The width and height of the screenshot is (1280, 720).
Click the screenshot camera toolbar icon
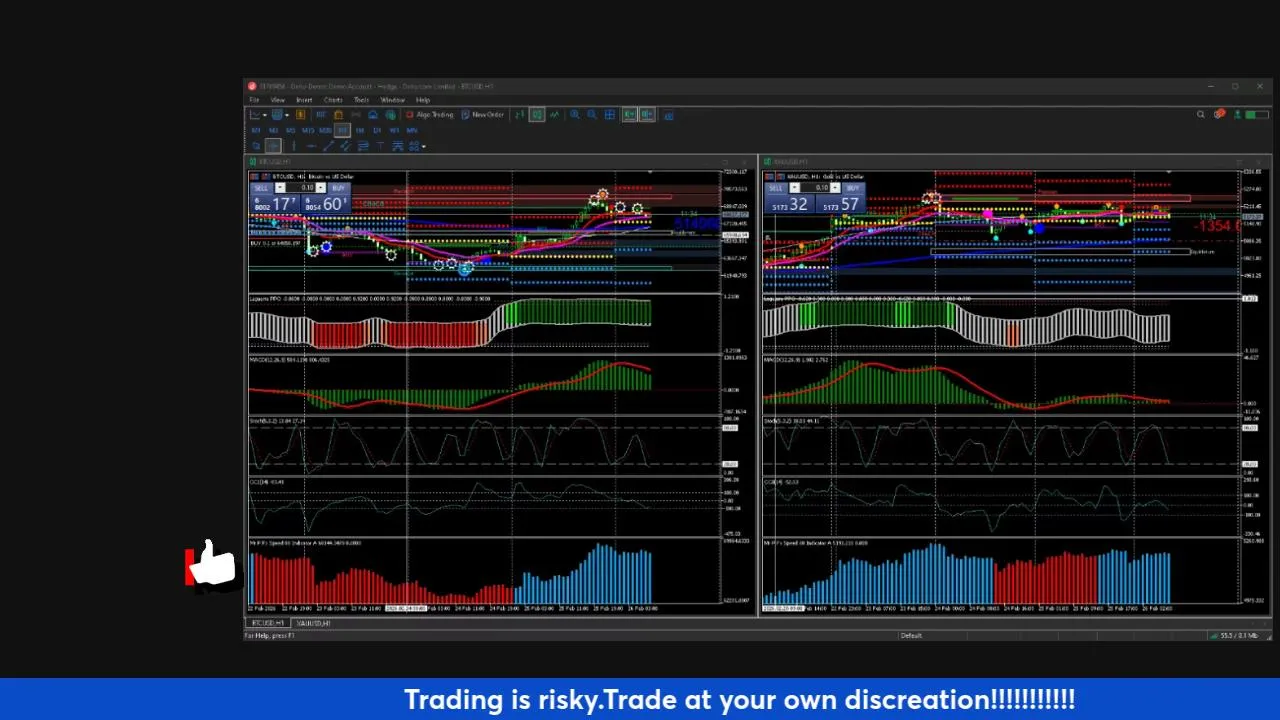(x=668, y=115)
